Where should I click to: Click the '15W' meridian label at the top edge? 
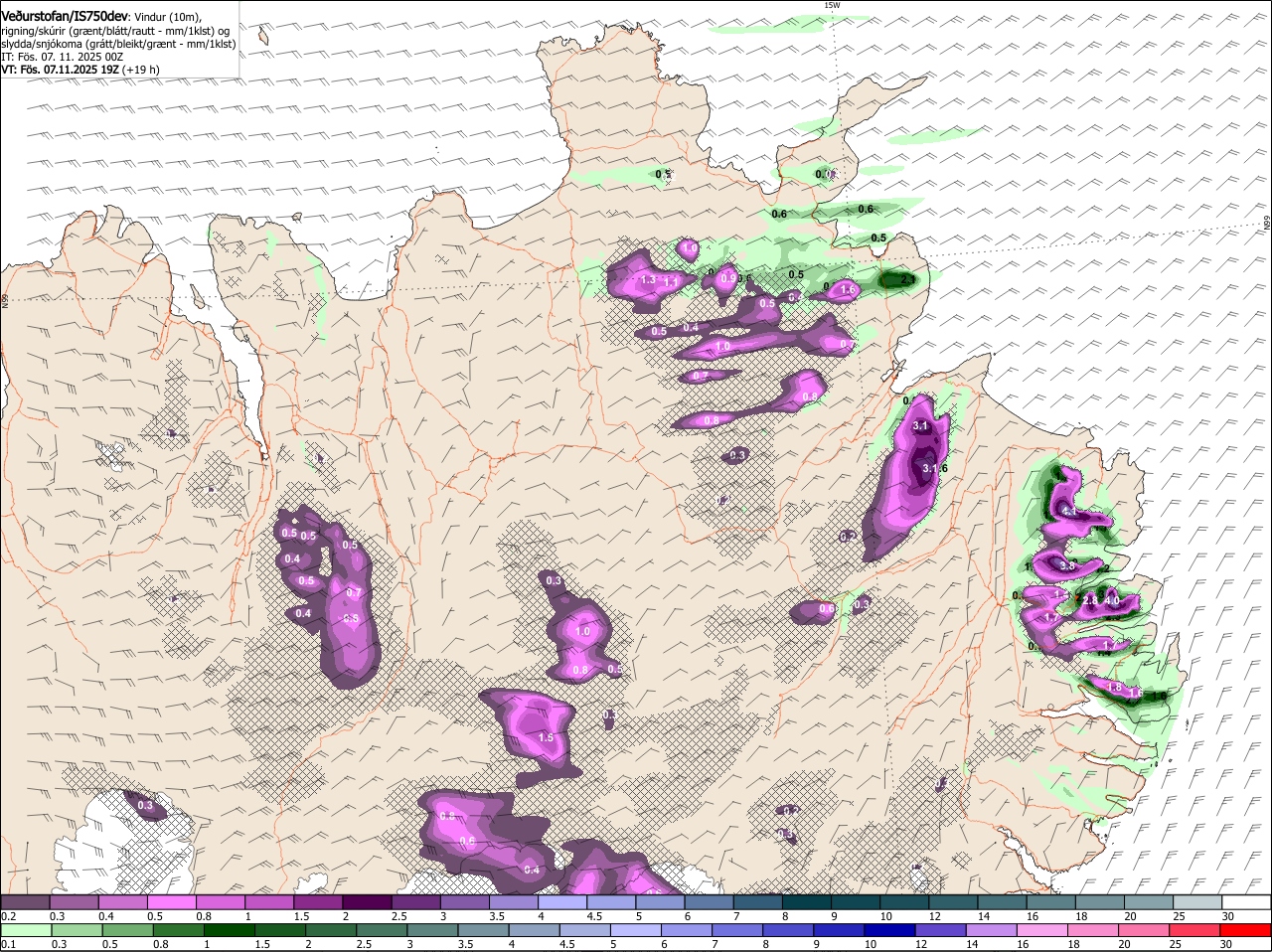[x=833, y=5]
